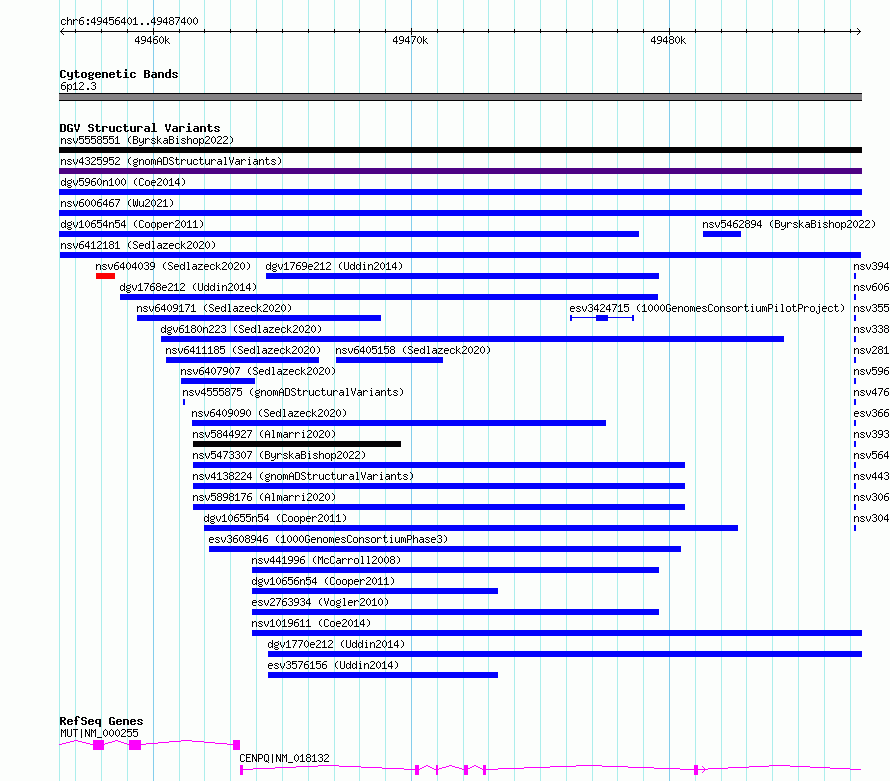Click the first MUT exon block

pyautogui.click(x=99, y=745)
